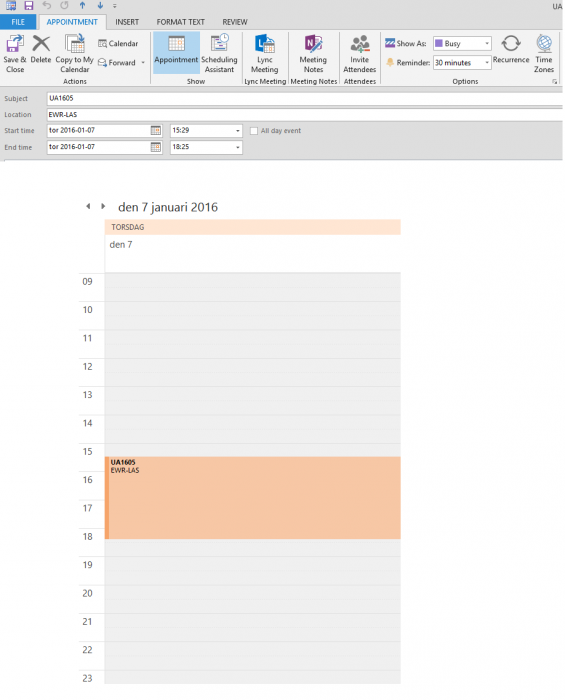The image size is (565, 700).
Task: Open the FORMAT TEXT tab
Action: coord(180,22)
